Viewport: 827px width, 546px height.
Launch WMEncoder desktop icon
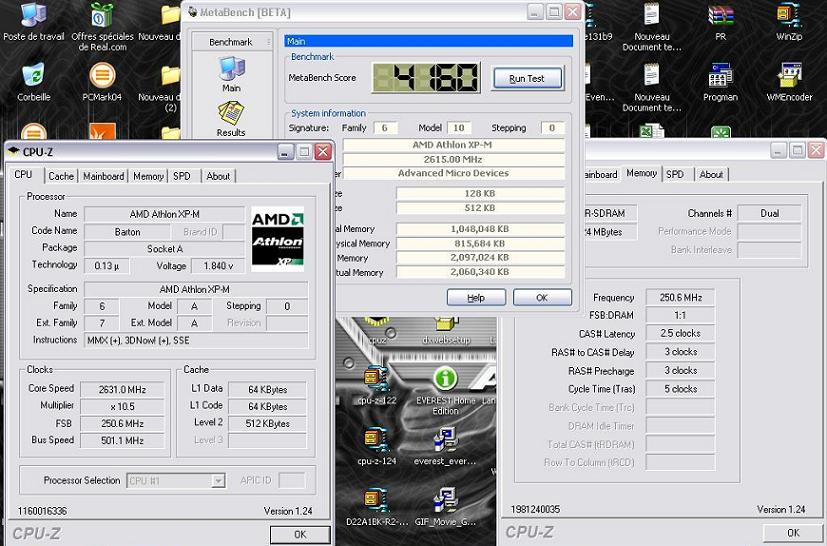pos(789,83)
